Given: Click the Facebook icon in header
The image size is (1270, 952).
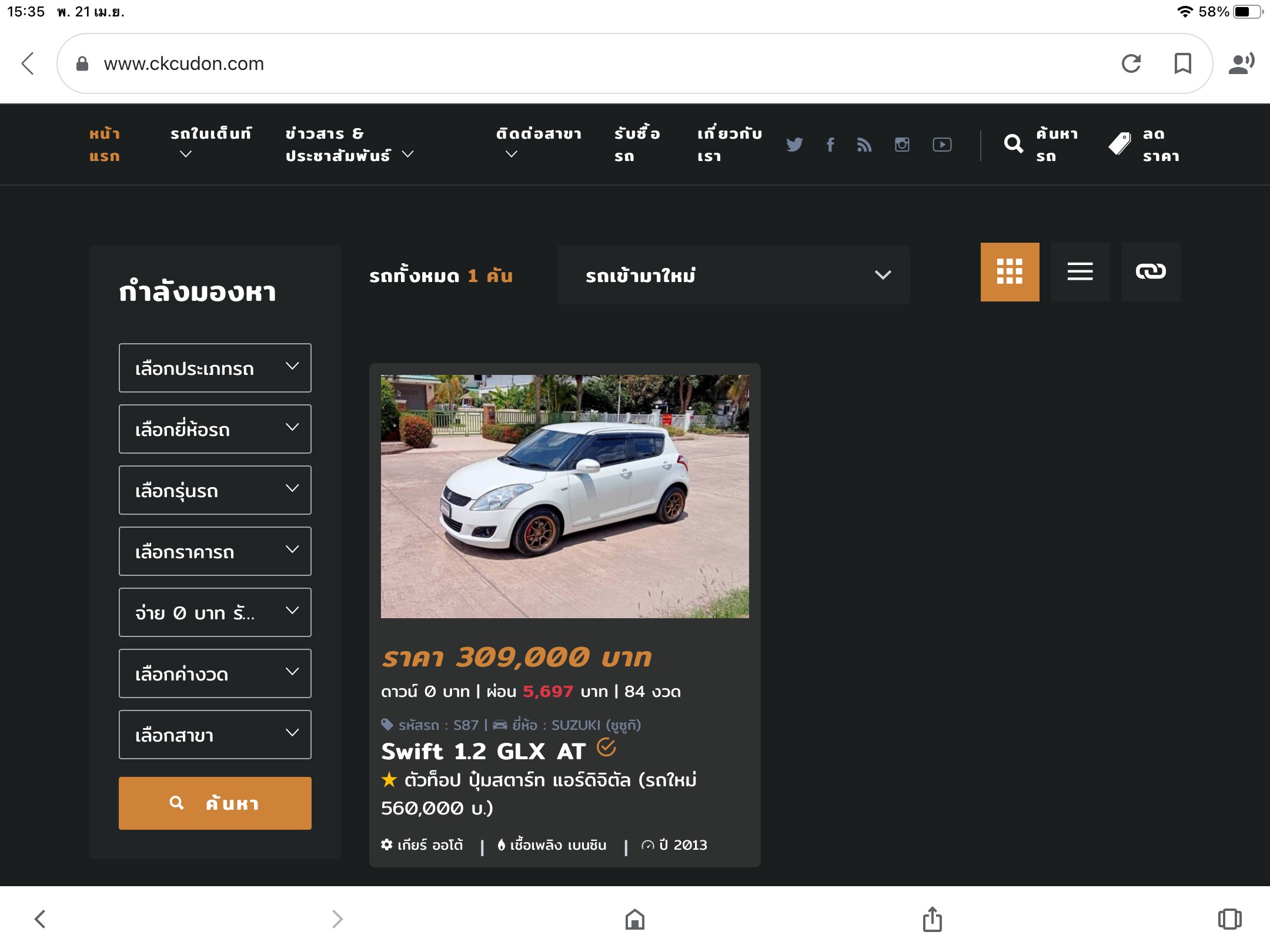Looking at the screenshot, I should click(830, 145).
